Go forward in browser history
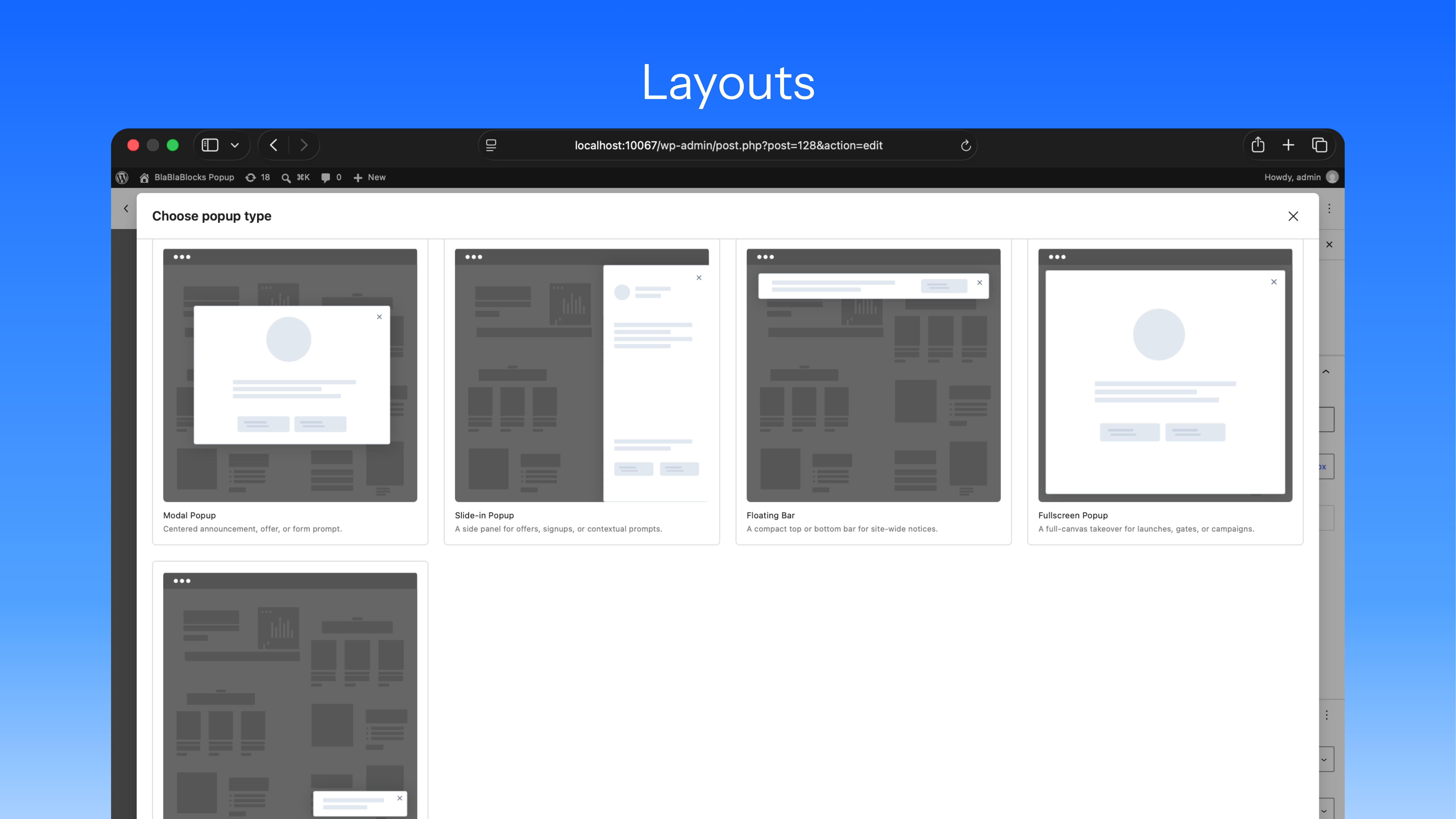The width and height of the screenshot is (1456, 819). coord(304,145)
